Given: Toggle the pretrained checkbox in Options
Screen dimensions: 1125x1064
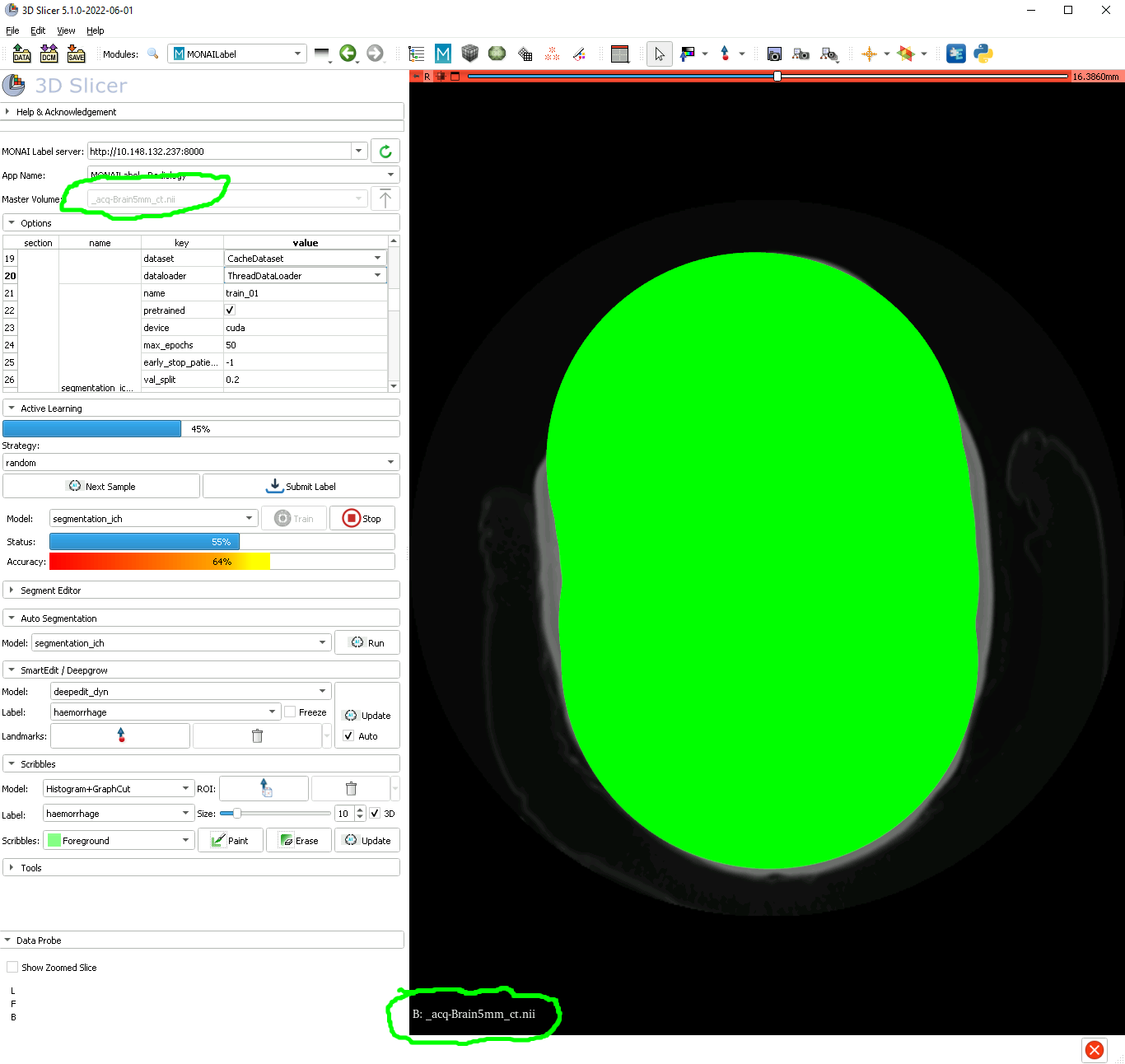Looking at the screenshot, I should tap(230, 310).
